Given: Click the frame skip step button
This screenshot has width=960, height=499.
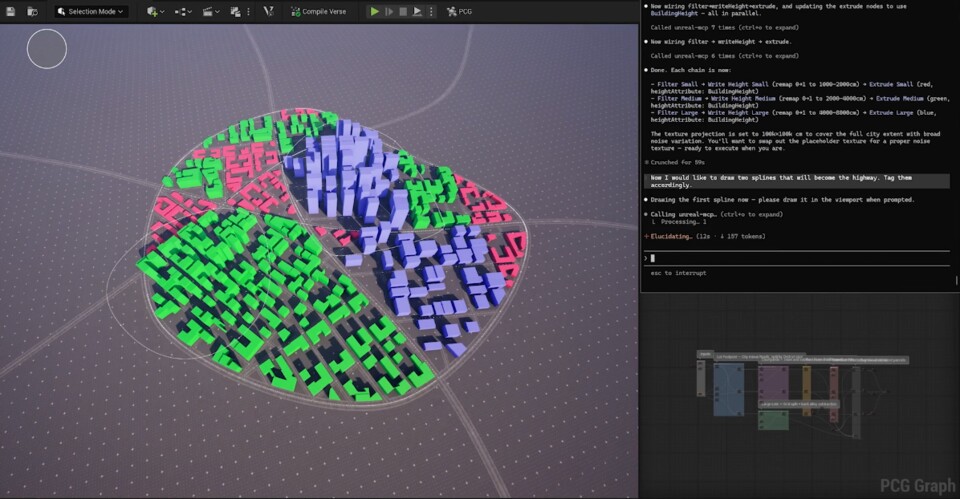Looking at the screenshot, I should [x=389, y=11].
